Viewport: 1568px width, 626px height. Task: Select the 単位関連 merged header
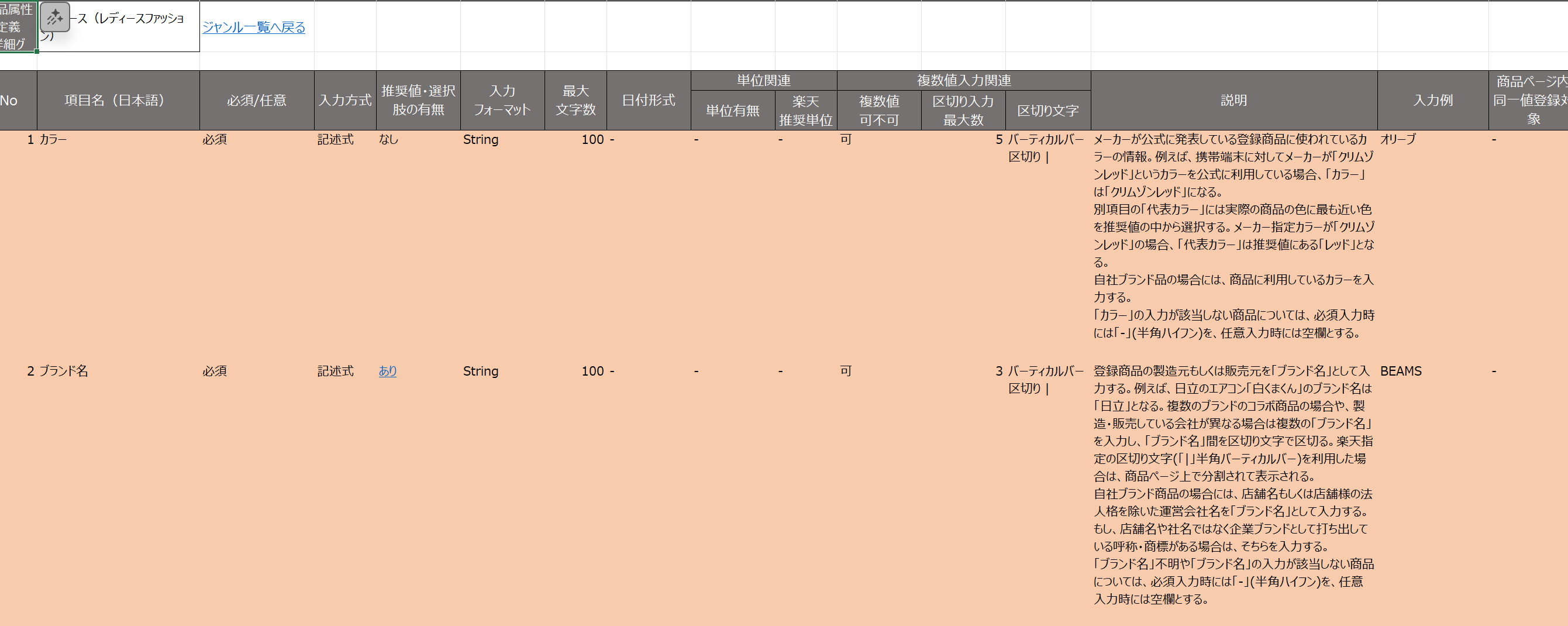(x=764, y=80)
